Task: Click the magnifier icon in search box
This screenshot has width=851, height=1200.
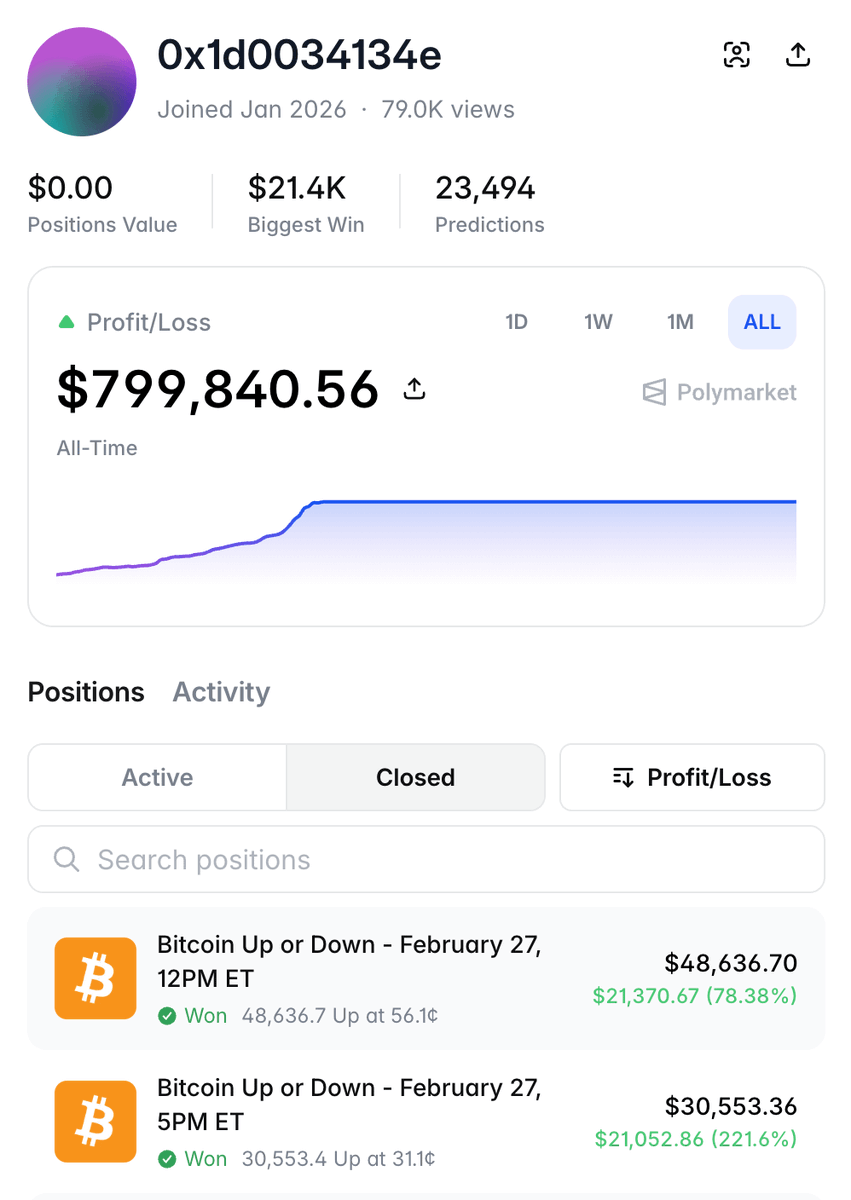Action: pyautogui.click(x=66, y=859)
